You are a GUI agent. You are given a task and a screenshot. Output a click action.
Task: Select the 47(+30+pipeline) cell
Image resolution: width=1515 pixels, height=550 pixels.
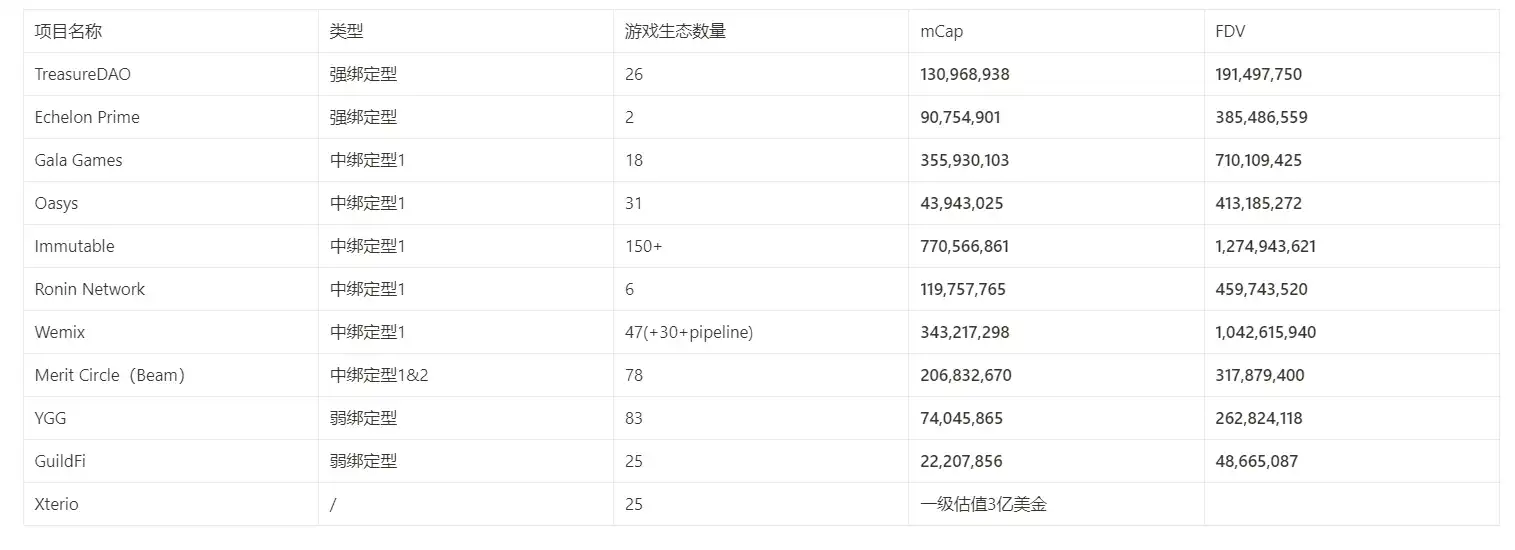pyautogui.click(x=688, y=332)
